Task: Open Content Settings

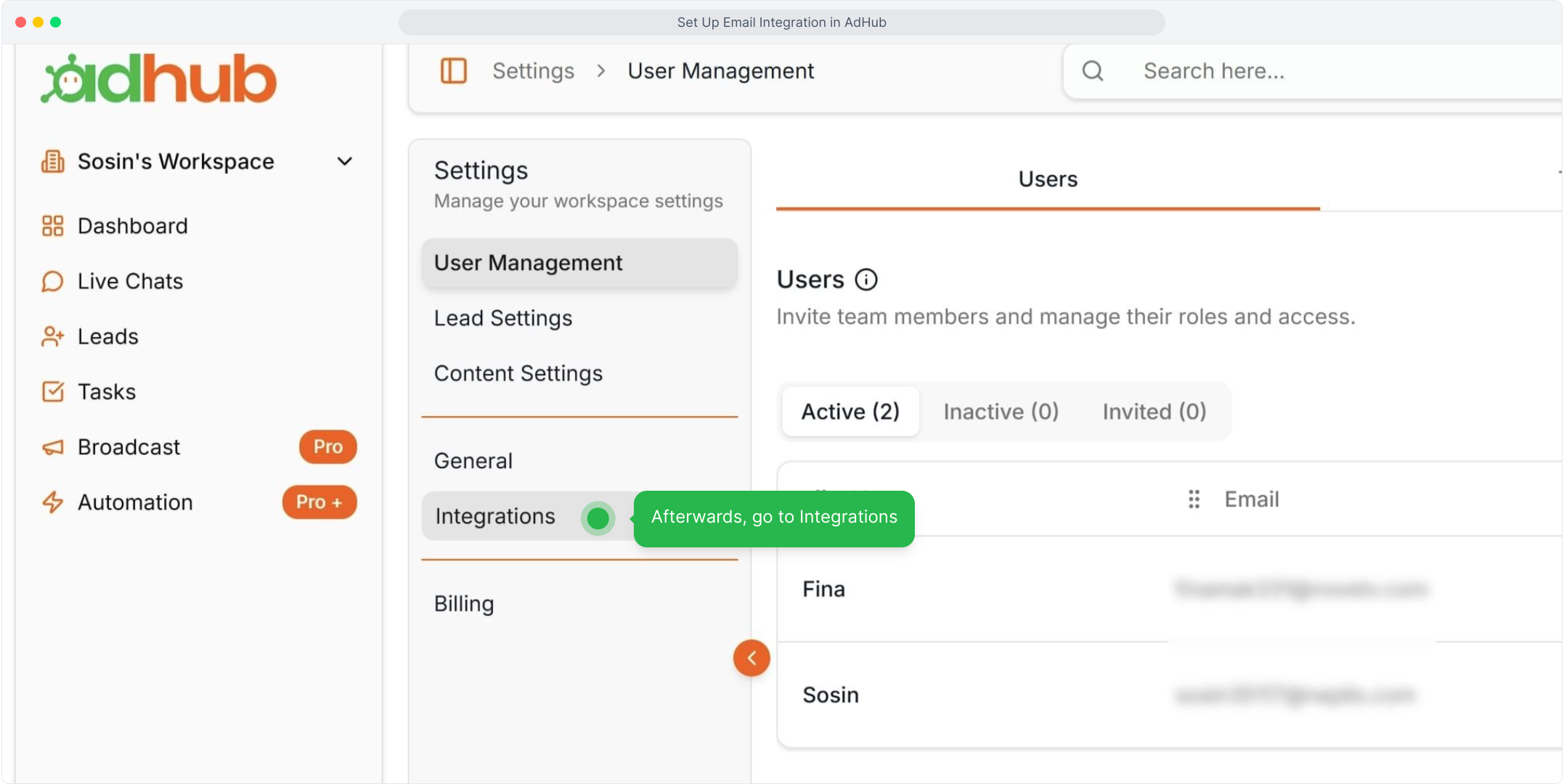Action: click(x=518, y=373)
